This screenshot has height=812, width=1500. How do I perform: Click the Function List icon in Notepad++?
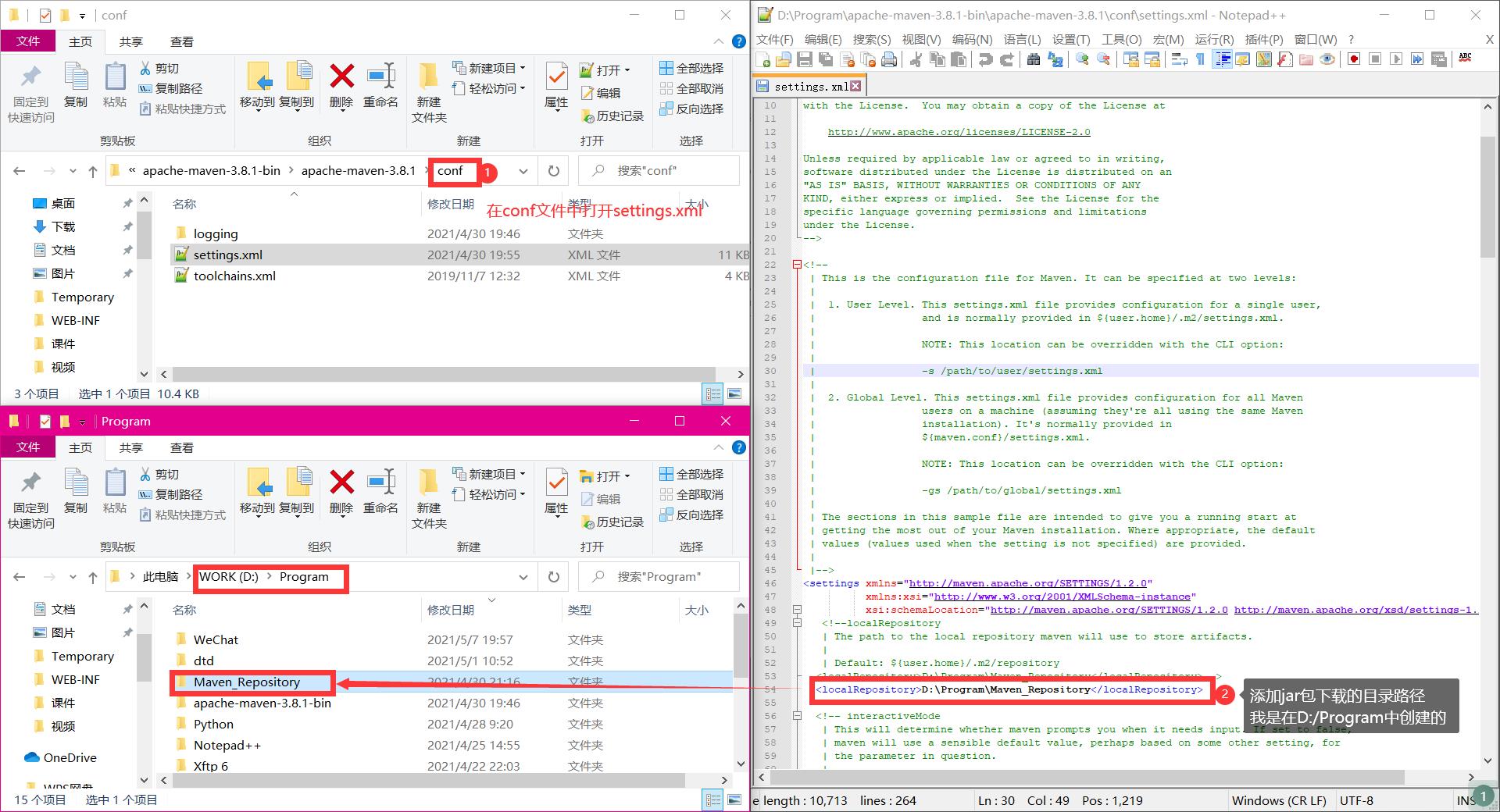(x=1284, y=59)
